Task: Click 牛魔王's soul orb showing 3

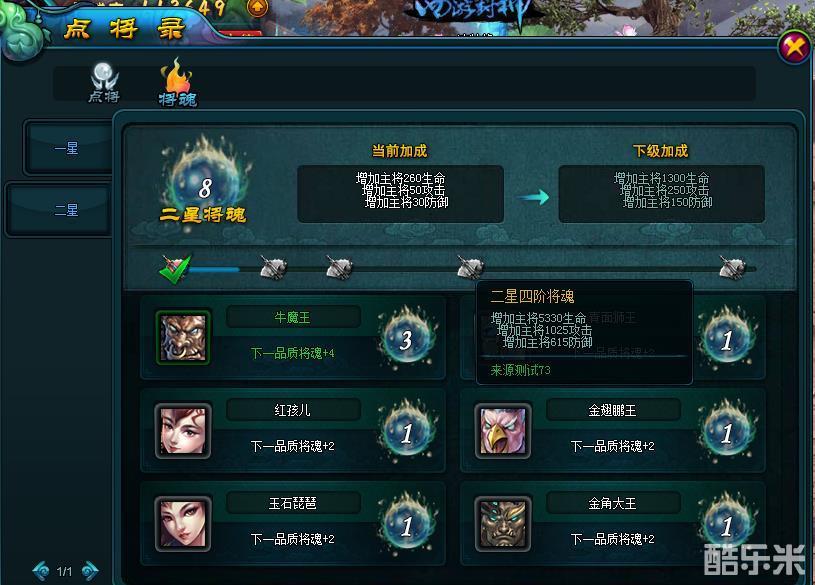Action: 406,338
